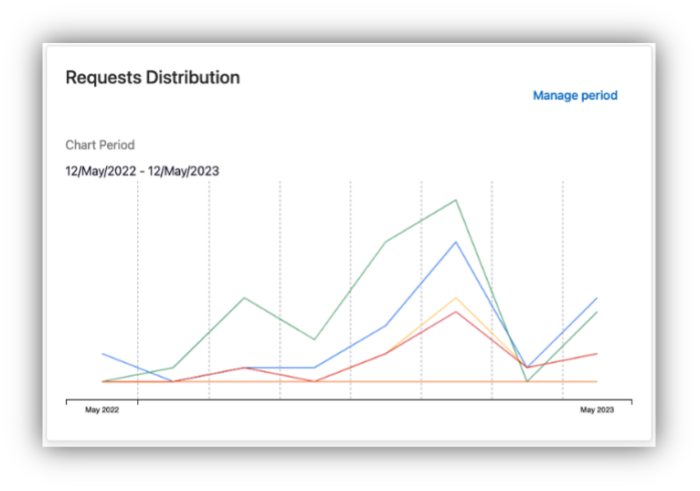The height and width of the screenshot is (491, 700).
Task: Click where the green line drops to baseline
Action: click(x=527, y=381)
